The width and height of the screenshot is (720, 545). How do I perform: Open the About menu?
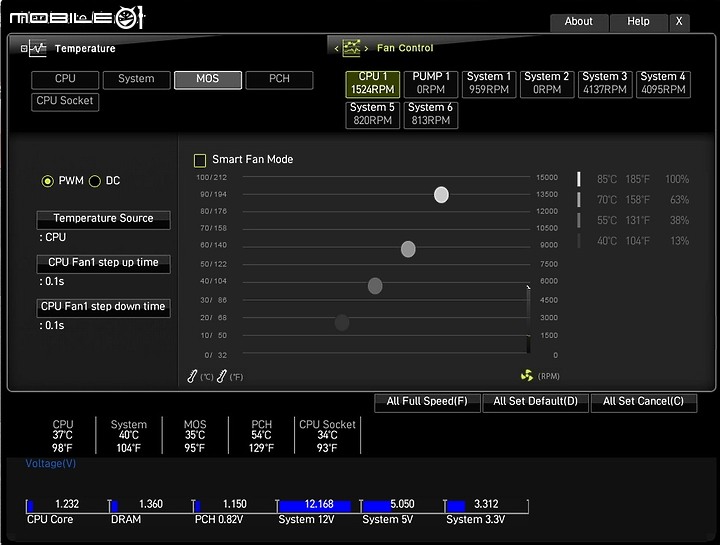(x=579, y=22)
